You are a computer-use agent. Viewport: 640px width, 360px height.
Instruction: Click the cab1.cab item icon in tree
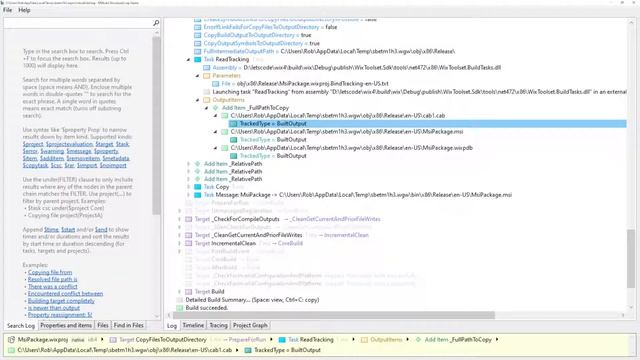224,116
